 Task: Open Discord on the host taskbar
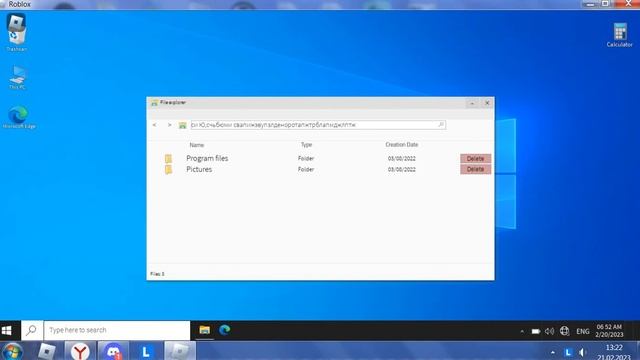pyautogui.click(x=113, y=351)
